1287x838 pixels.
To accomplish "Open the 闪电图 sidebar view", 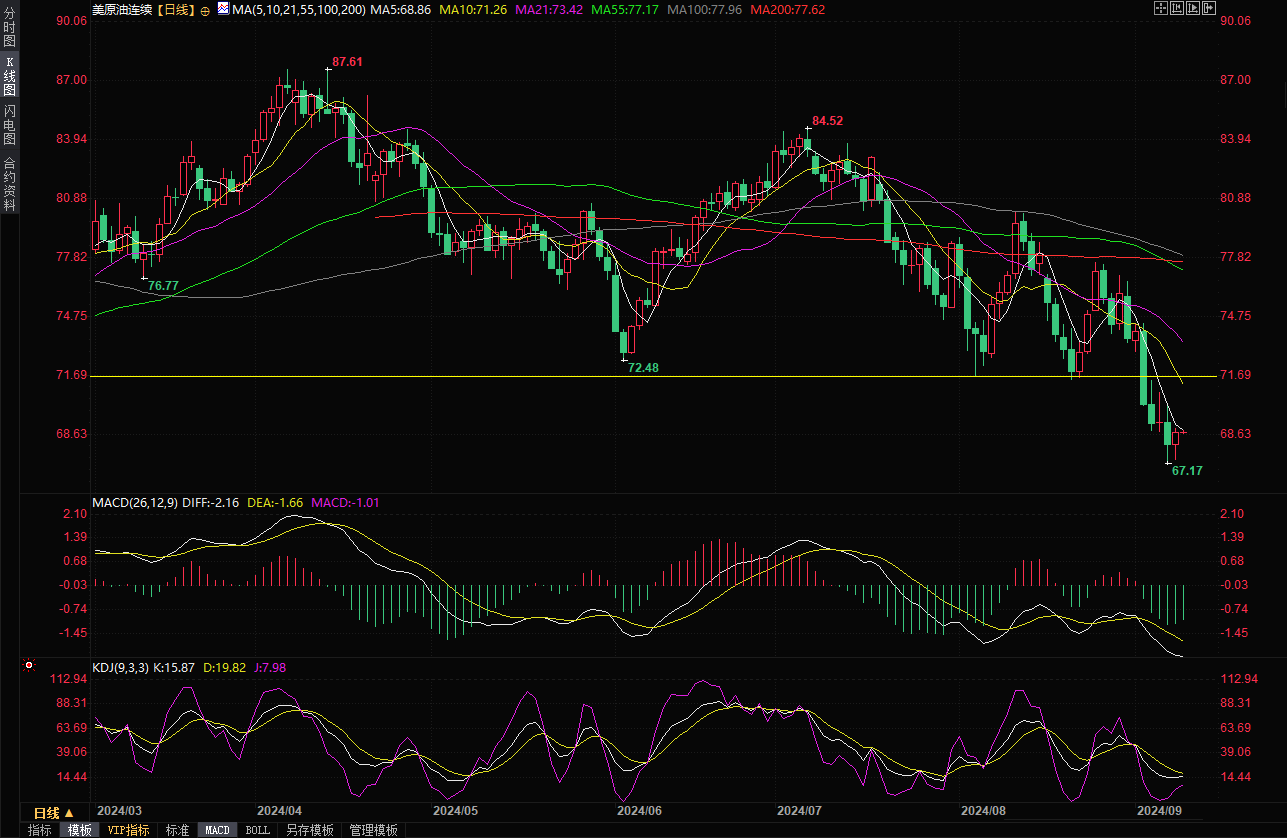I will coord(10,125).
